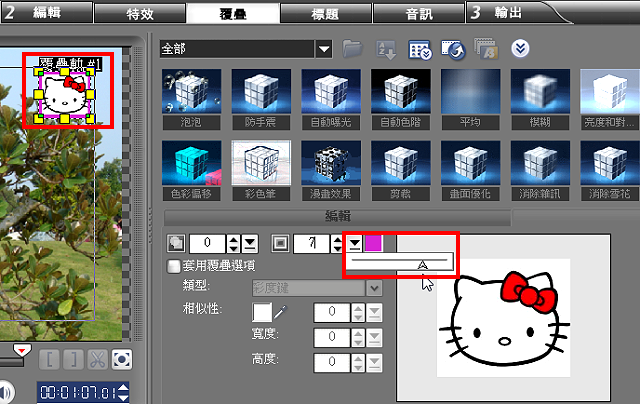
Task: Click the A-Z sort library icon
Action: point(386,50)
